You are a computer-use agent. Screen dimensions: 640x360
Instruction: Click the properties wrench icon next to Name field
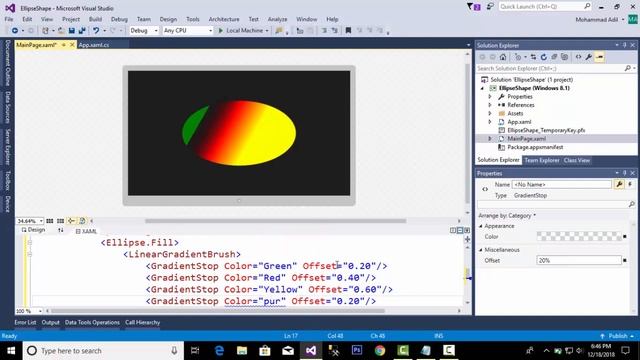(x=619, y=184)
